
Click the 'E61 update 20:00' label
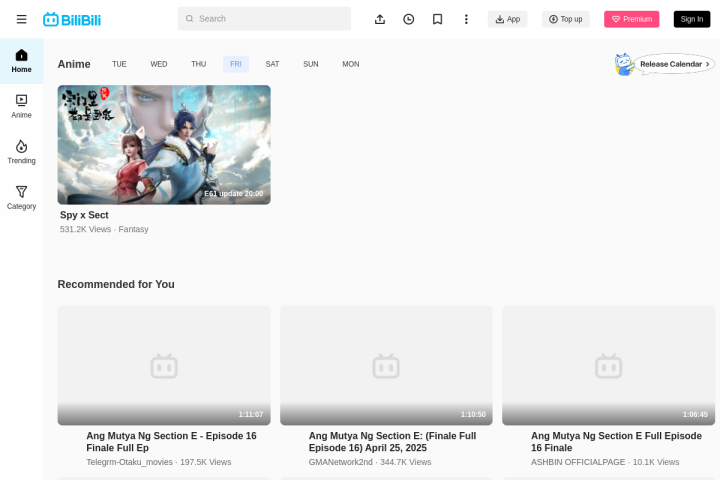pos(234,194)
